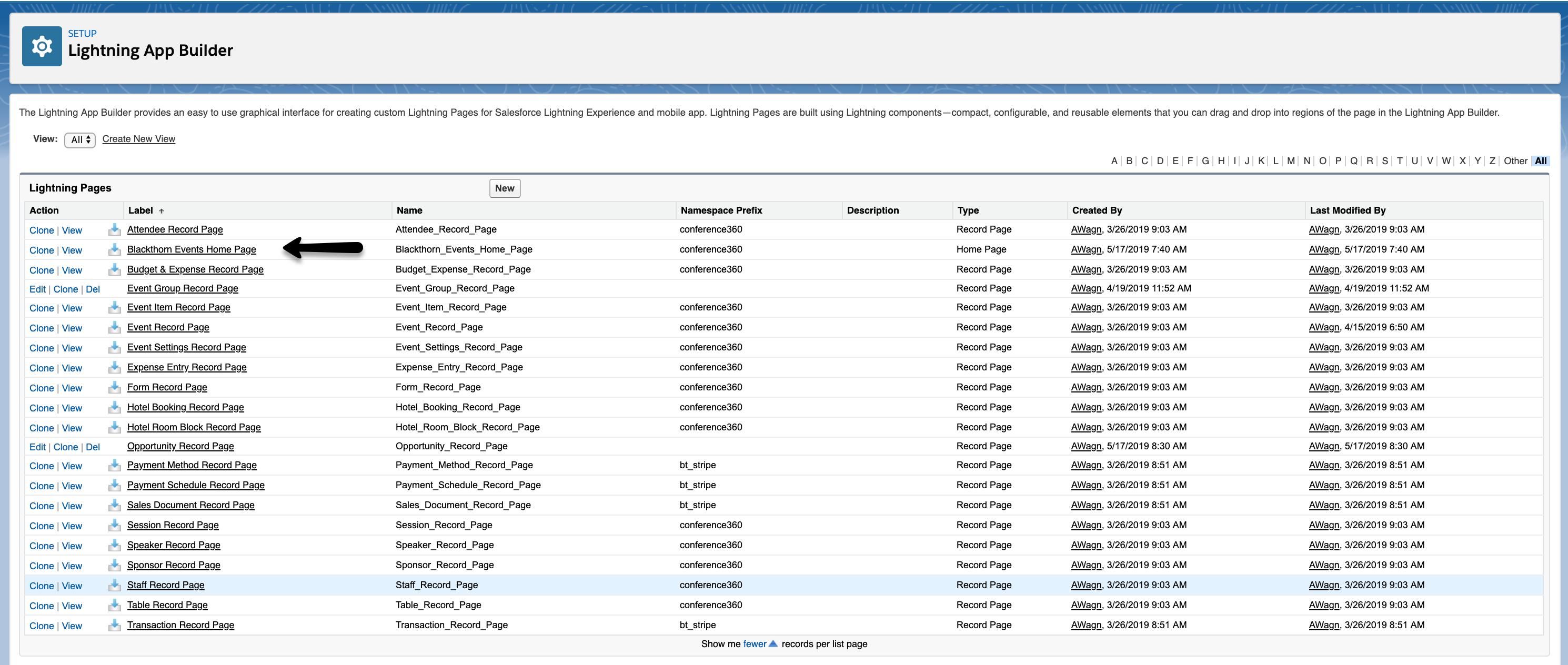The width and height of the screenshot is (1568, 665).
Task: Clone the Event Group Record Page
Action: (x=66, y=289)
